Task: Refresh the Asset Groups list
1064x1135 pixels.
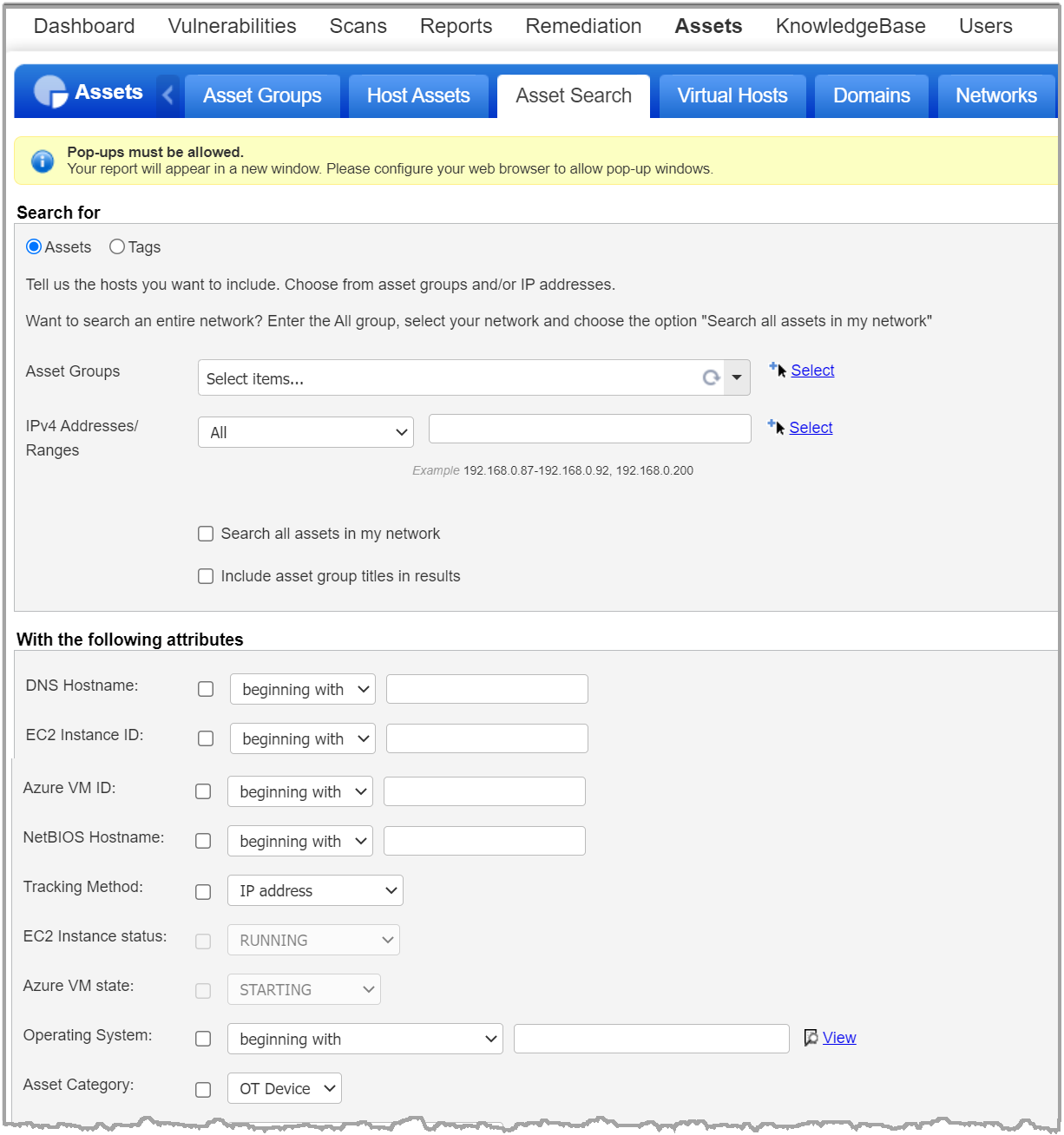Action: click(711, 377)
